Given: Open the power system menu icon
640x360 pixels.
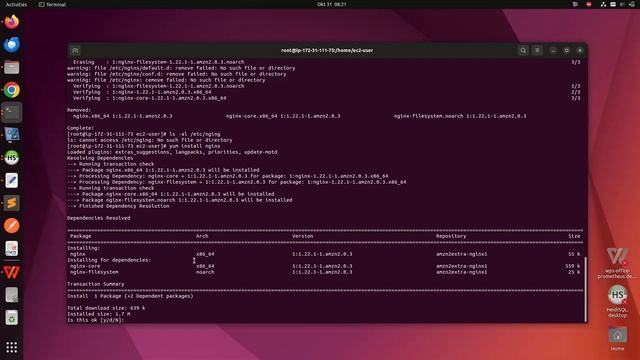Looking at the screenshot, I should [632, 4].
